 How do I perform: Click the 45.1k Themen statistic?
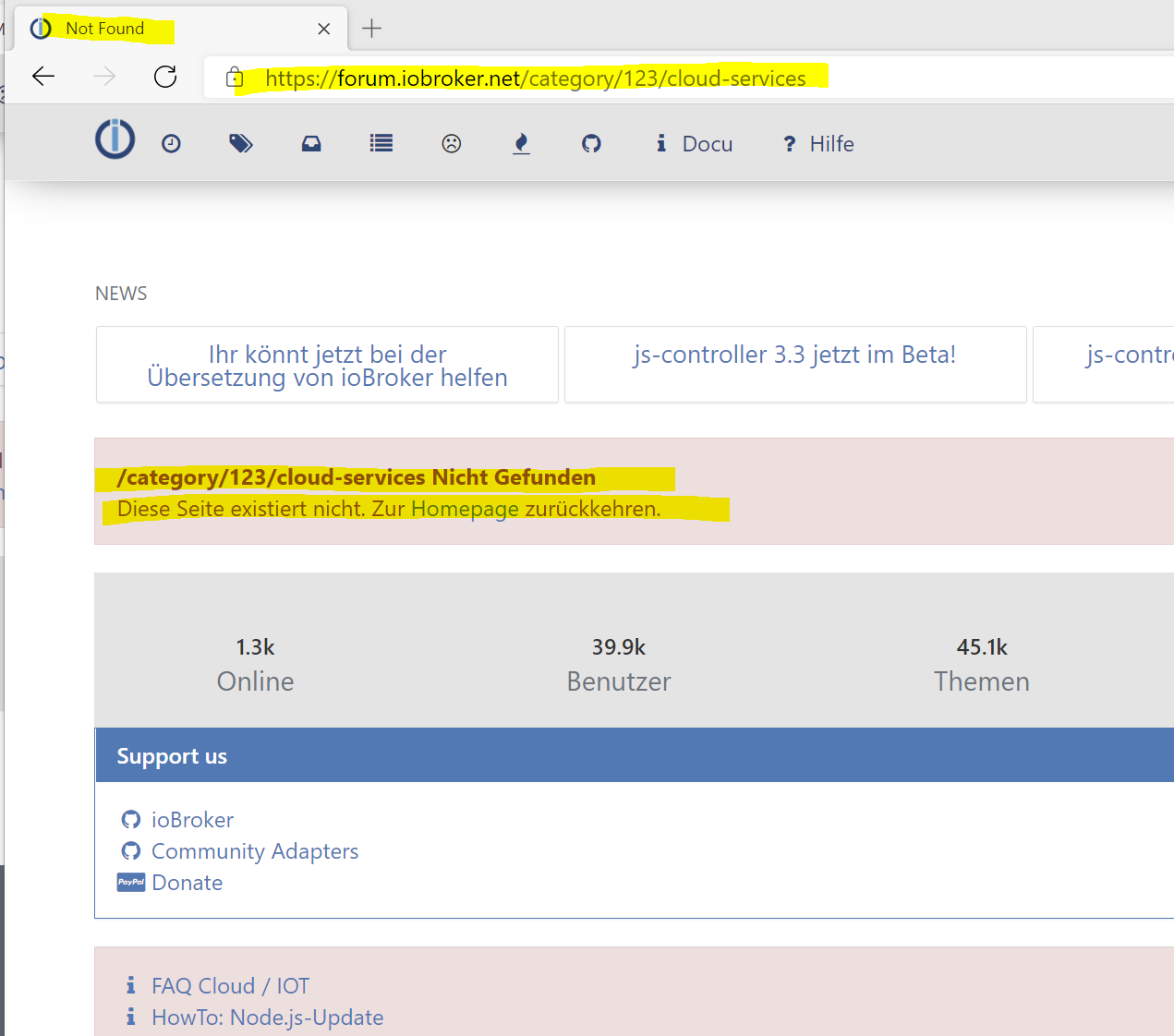pyautogui.click(x=982, y=665)
